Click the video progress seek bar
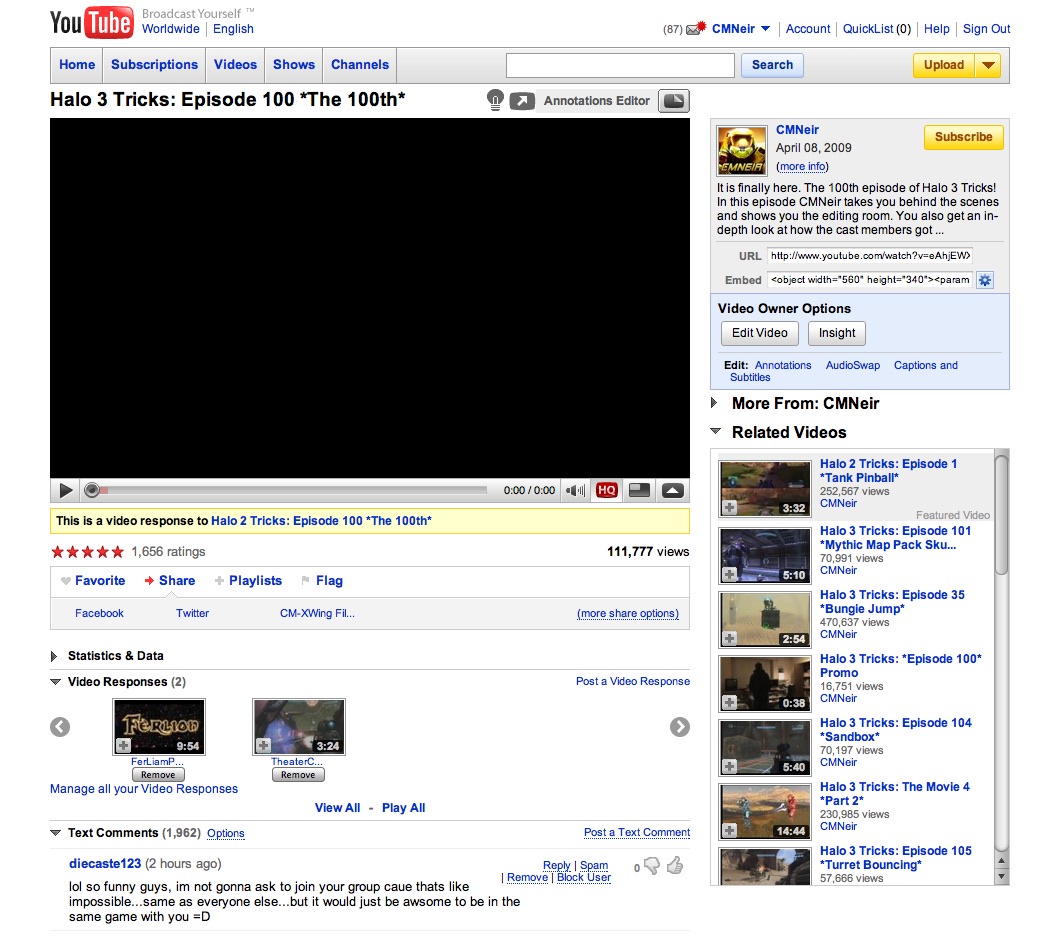This screenshot has width=1062, height=937. (285, 490)
